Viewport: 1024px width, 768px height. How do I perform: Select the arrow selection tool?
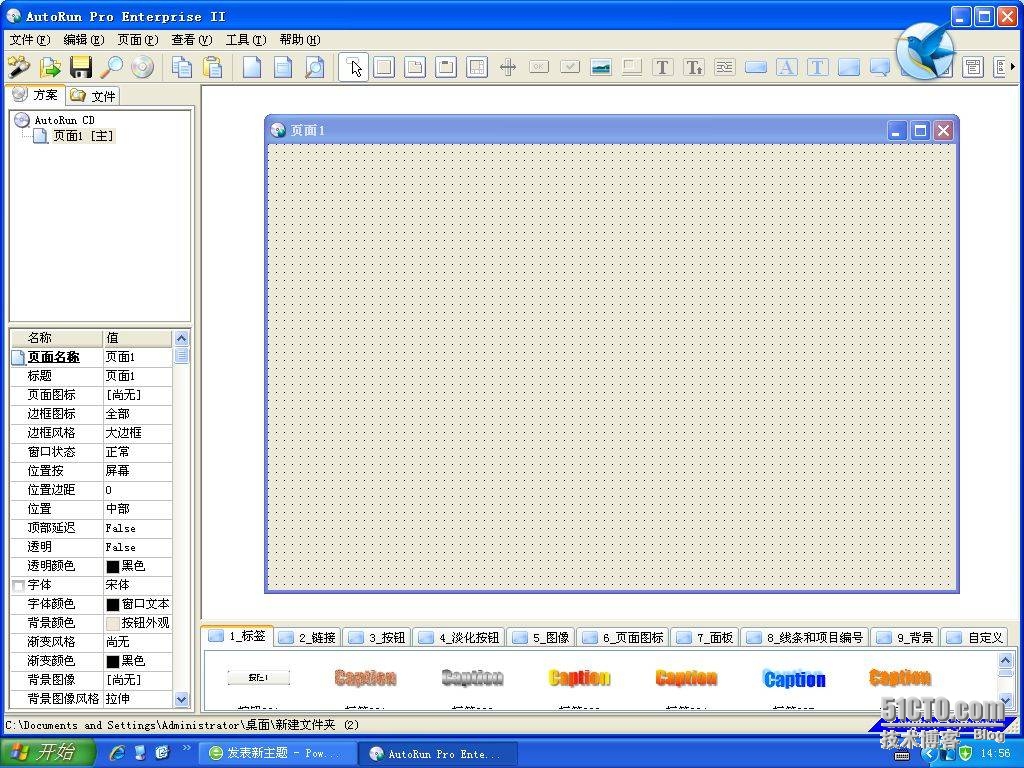click(x=353, y=67)
